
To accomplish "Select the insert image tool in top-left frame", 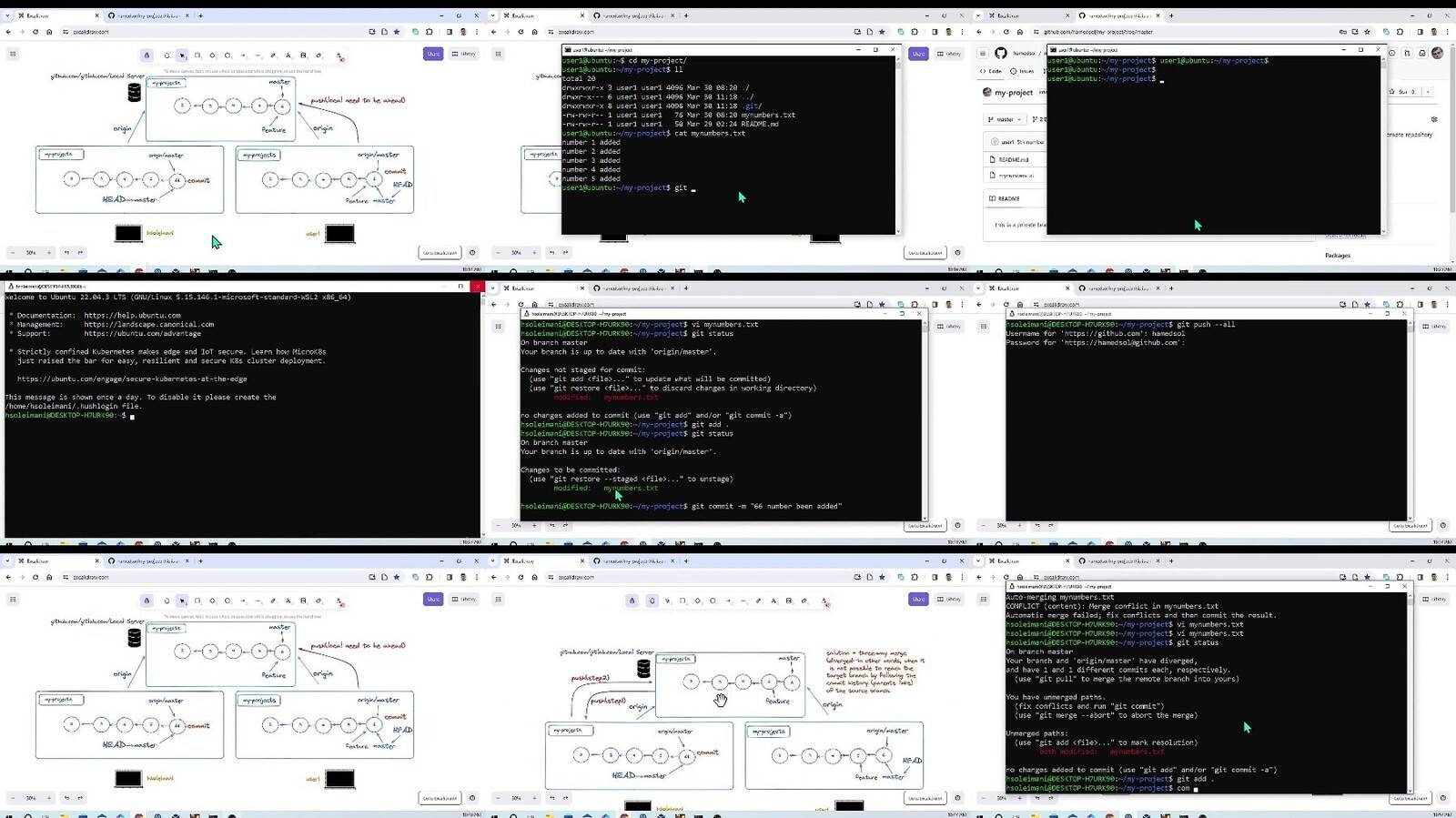I will pos(304,56).
